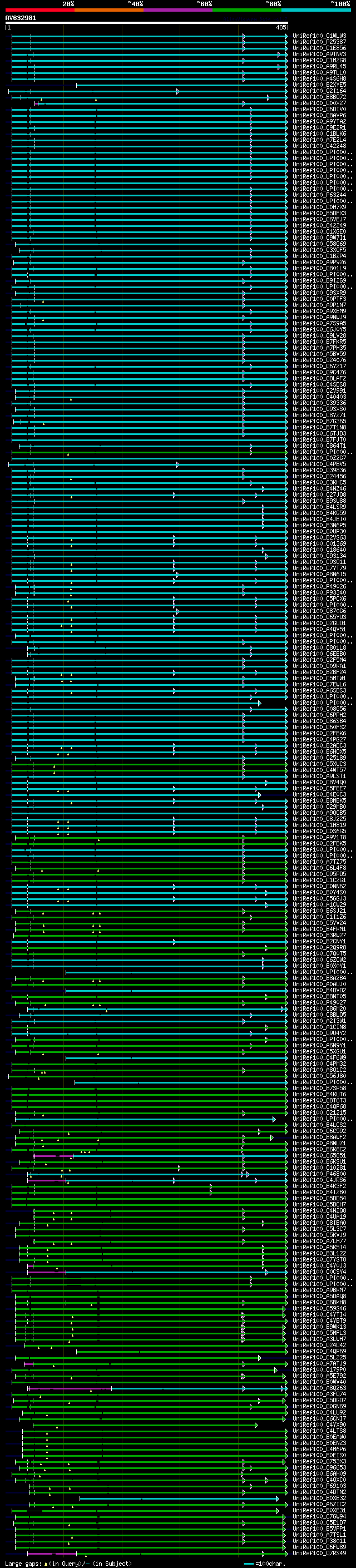The image size is (356, 1568).
Task: Select the UniRef100_Q08G56 label
Action: point(319,709)
